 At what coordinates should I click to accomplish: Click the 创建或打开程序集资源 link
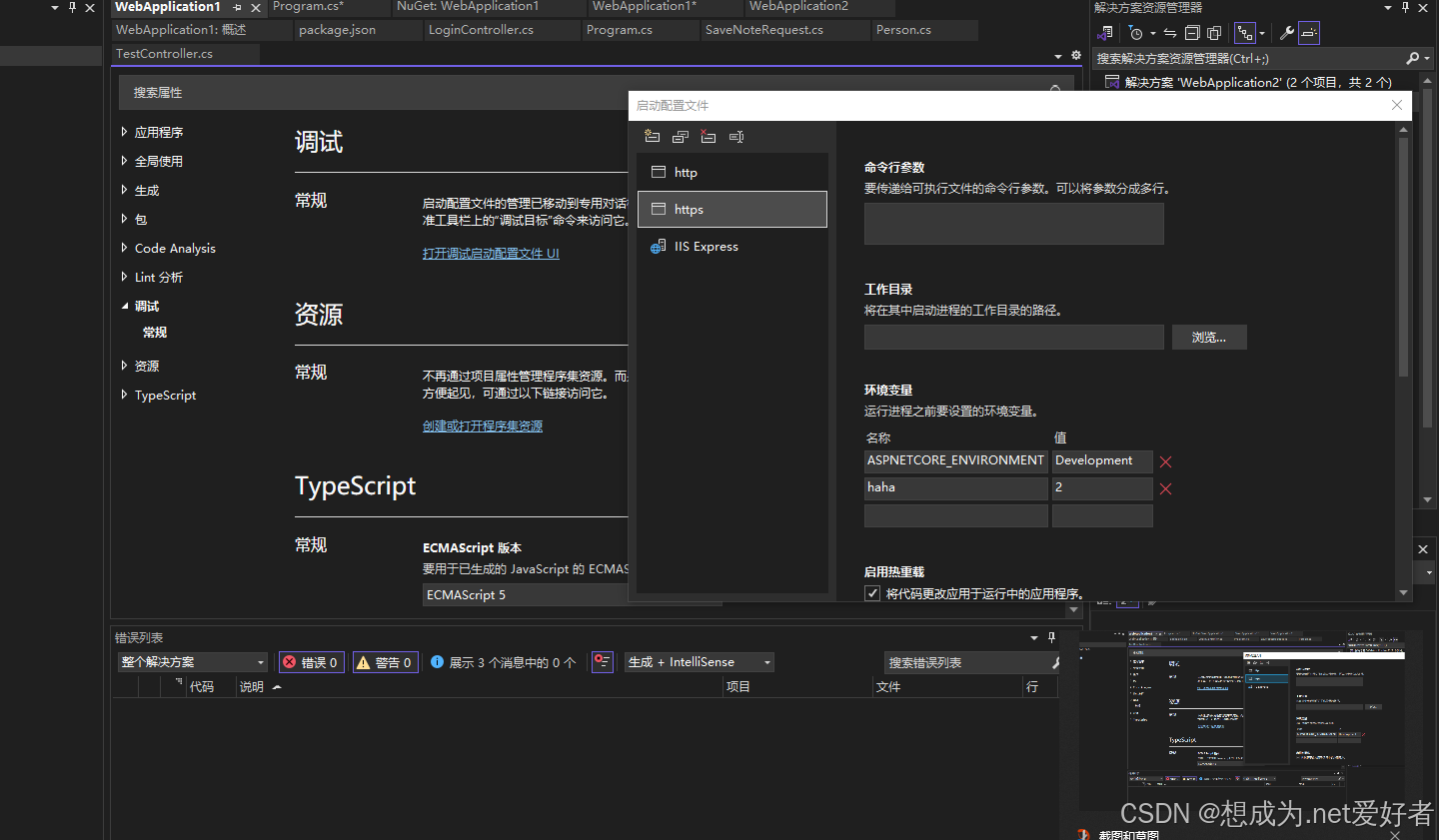483,425
